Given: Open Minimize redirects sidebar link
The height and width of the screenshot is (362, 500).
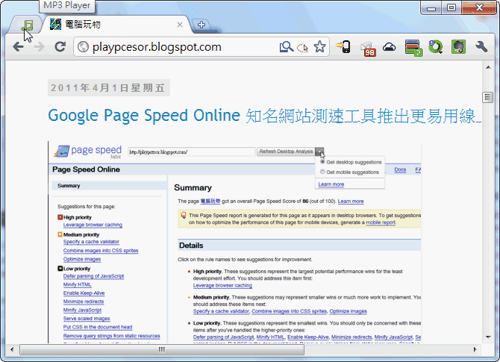Looking at the screenshot, I should coord(83,301).
